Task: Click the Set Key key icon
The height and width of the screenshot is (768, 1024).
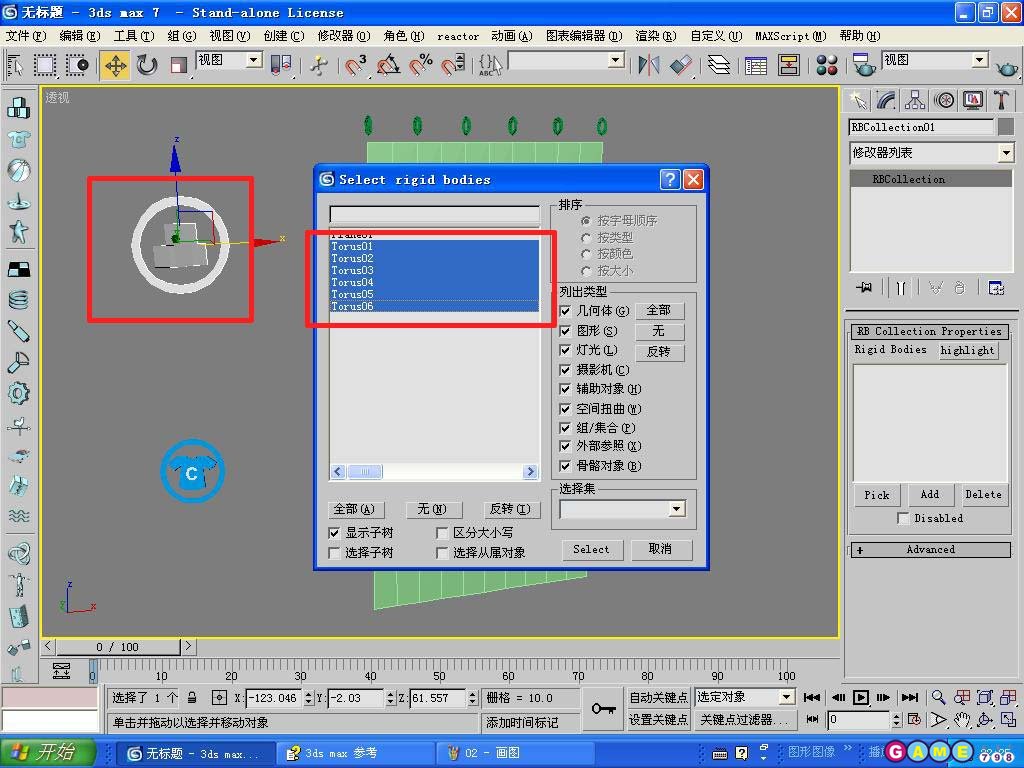Action: tap(603, 708)
